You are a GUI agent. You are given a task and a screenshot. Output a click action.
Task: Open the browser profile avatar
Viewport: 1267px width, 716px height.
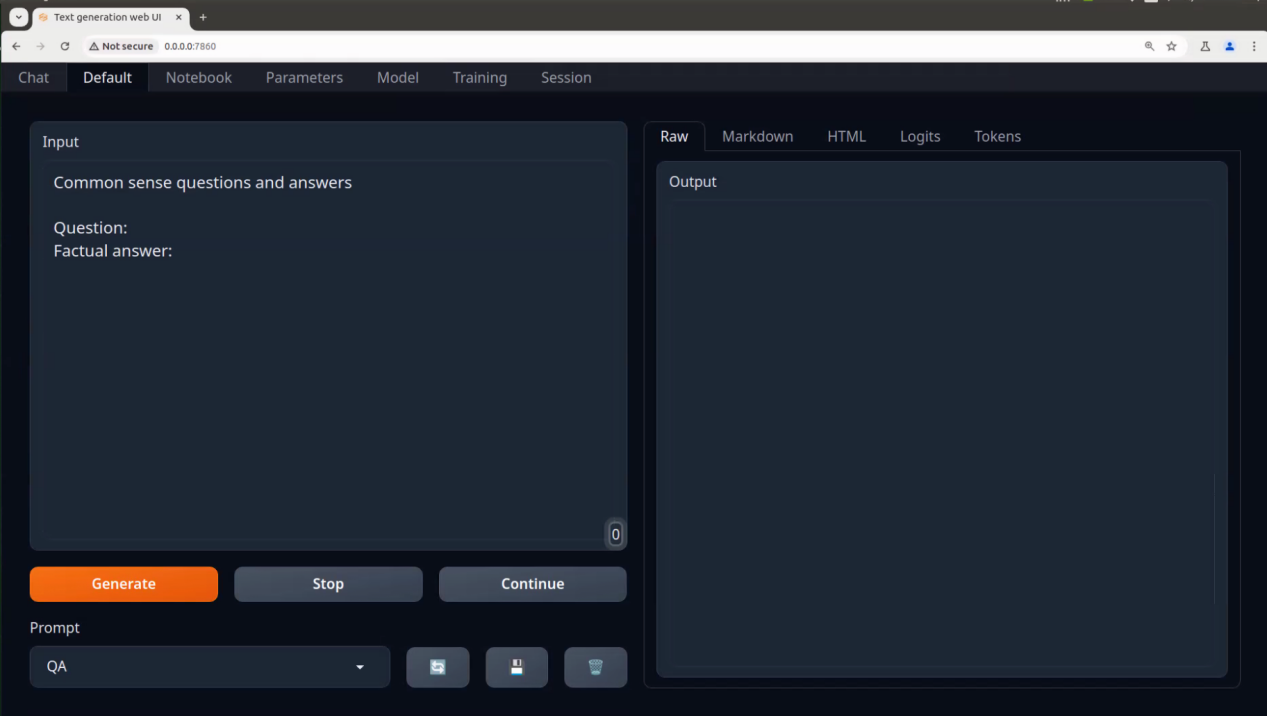[1230, 46]
